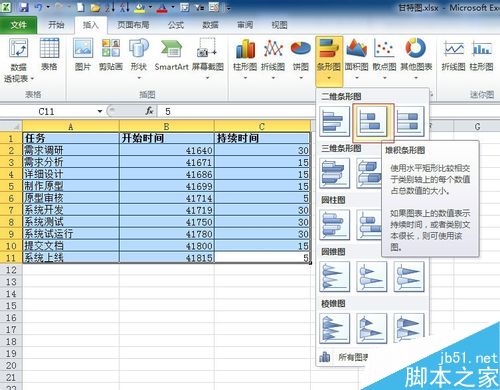500x390 pixels.
Task: Open the Other charts (其他图表) menu
Action: click(416, 58)
